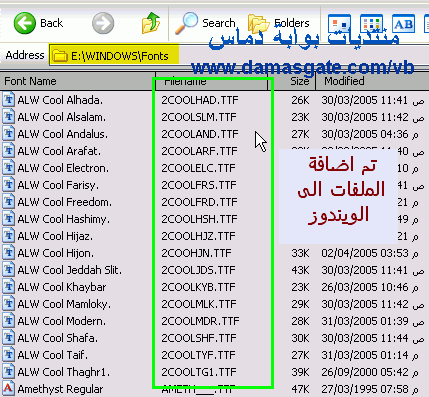This screenshot has height=397, width=429.
Task: Click the 47K size of Amethyst Regular
Action: coord(300,389)
